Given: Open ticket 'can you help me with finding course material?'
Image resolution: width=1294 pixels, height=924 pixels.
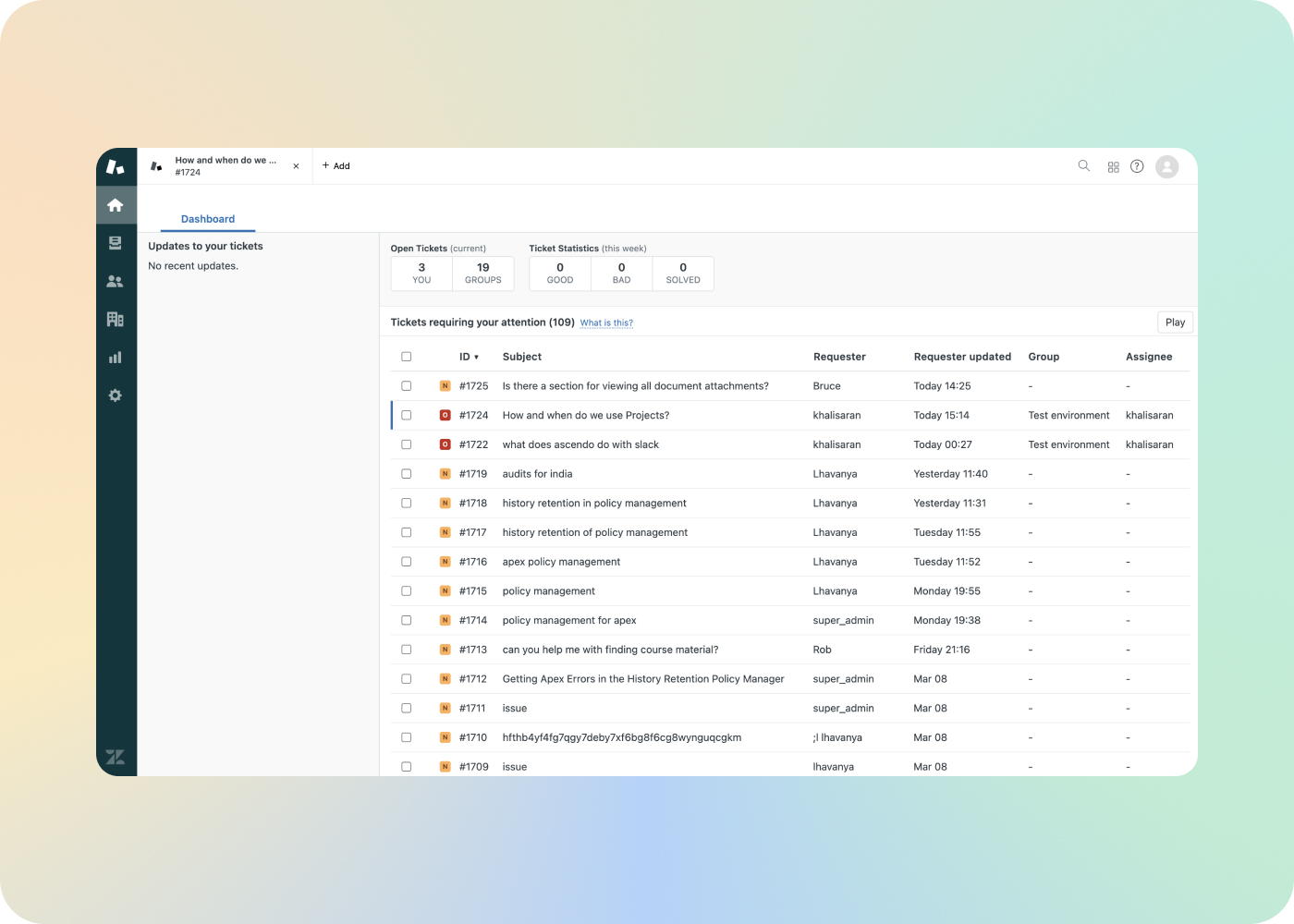Looking at the screenshot, I should 610,650.
